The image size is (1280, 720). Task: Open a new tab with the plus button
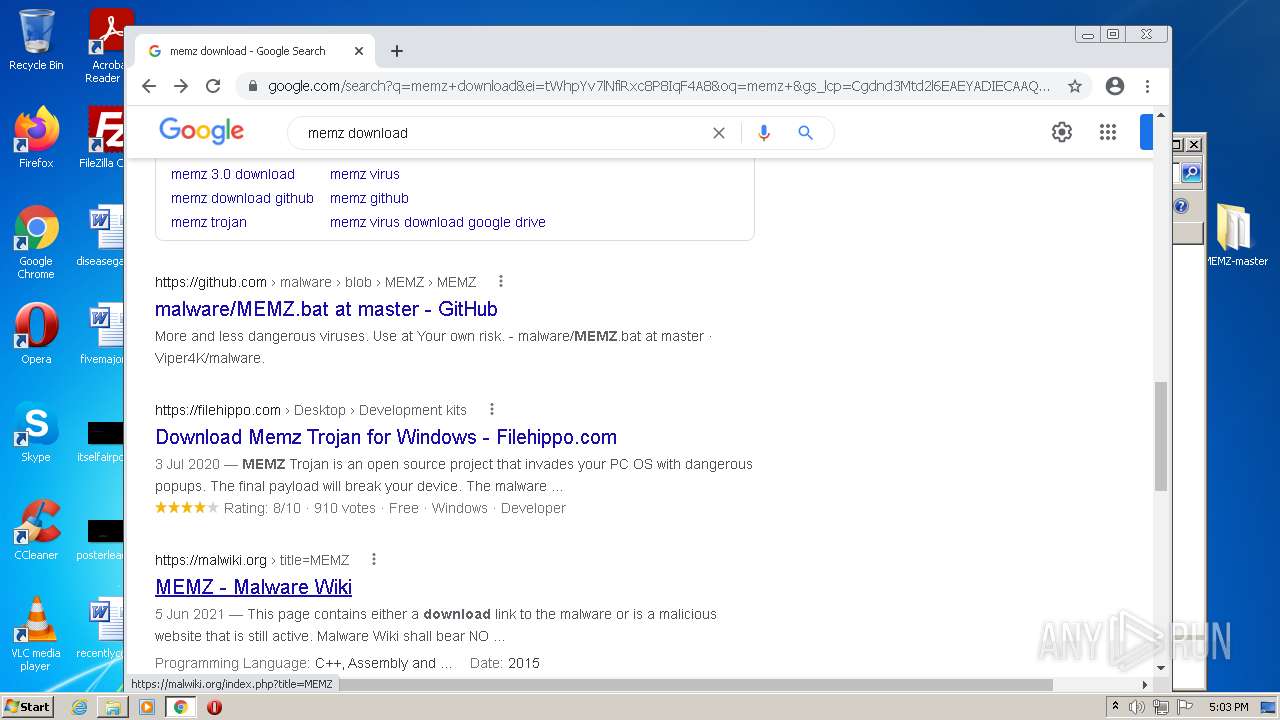coord(397,51)
